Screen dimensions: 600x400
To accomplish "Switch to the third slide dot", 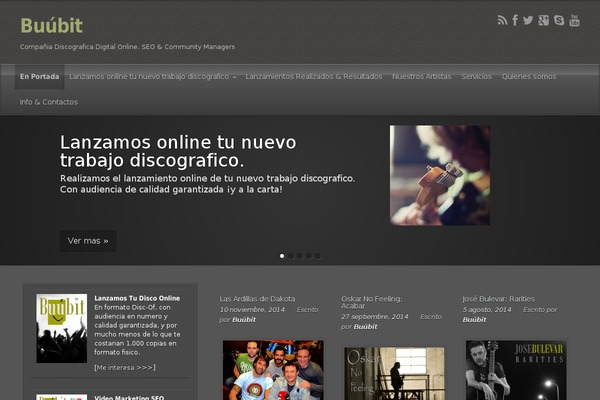I will (300, 256).
